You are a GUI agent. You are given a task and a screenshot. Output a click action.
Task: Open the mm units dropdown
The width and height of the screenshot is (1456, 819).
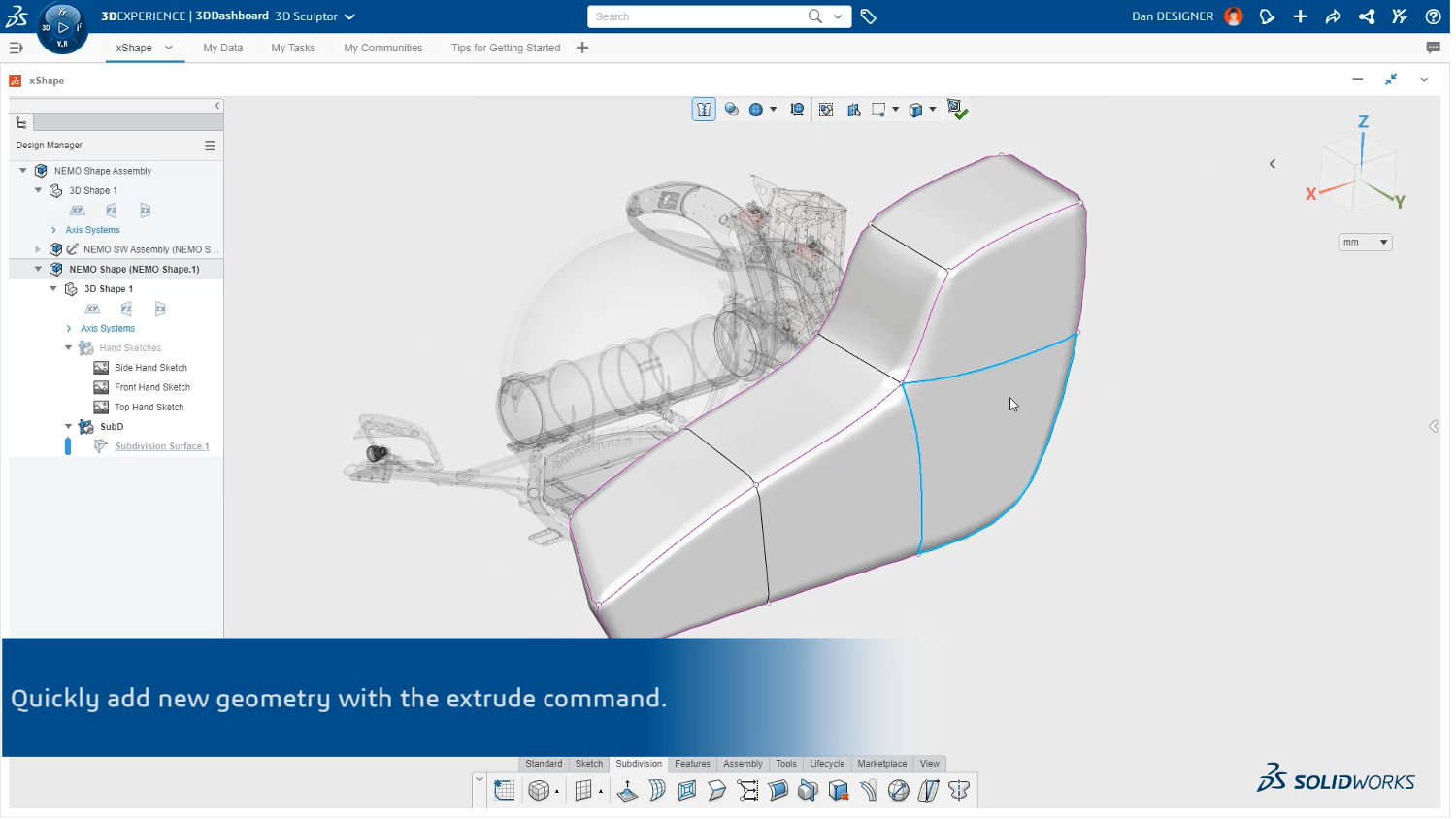(1364, 243)
